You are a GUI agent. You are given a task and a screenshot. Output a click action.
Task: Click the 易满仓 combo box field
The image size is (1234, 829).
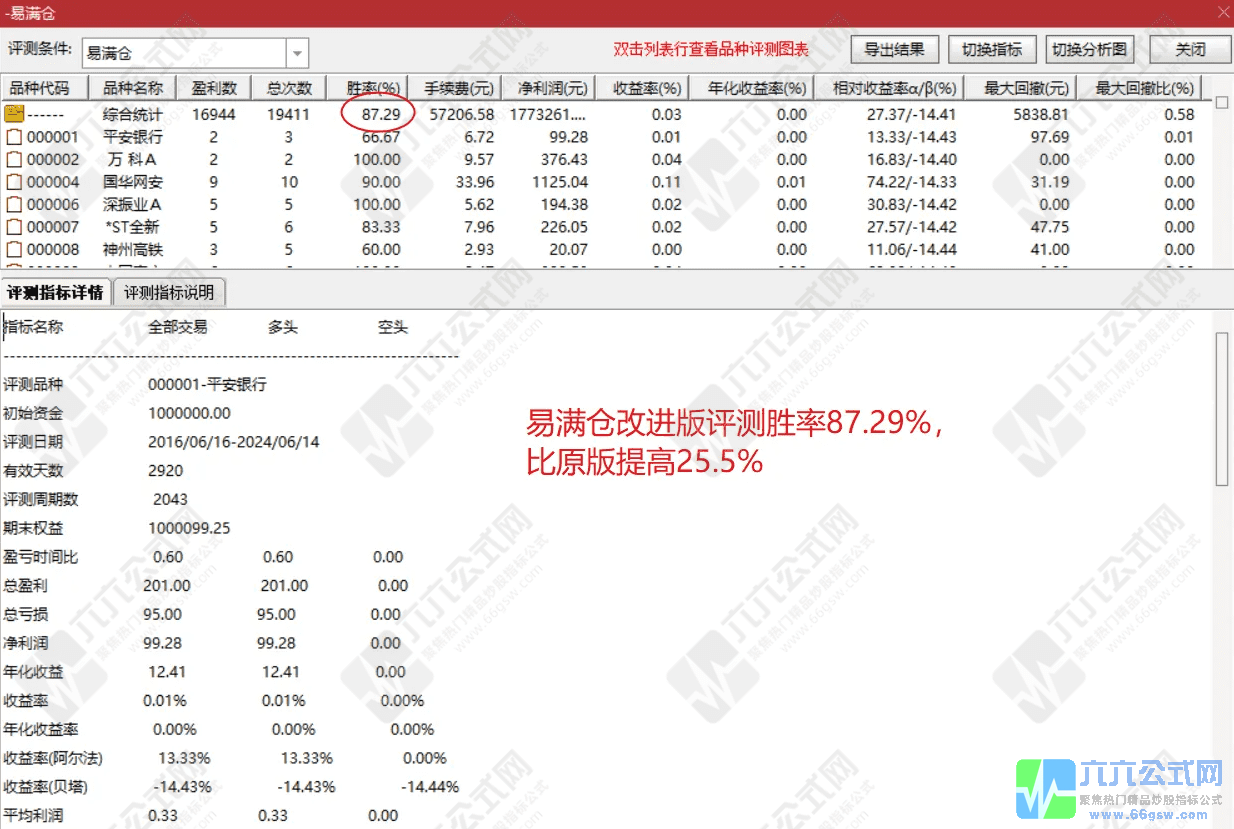click(x=184, y=53)
